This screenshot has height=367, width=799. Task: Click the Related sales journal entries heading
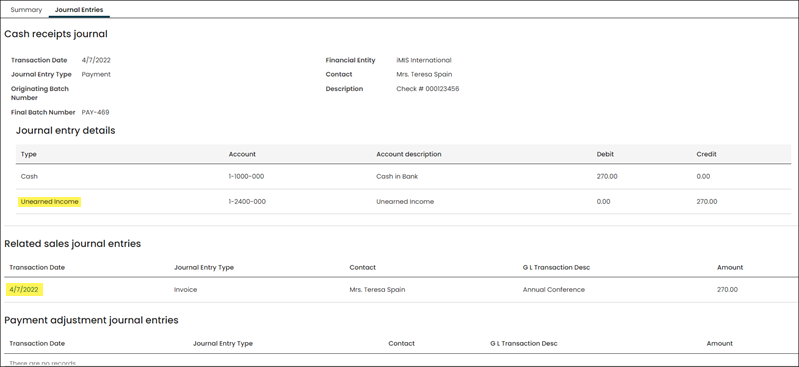click(x=72, y=244)
